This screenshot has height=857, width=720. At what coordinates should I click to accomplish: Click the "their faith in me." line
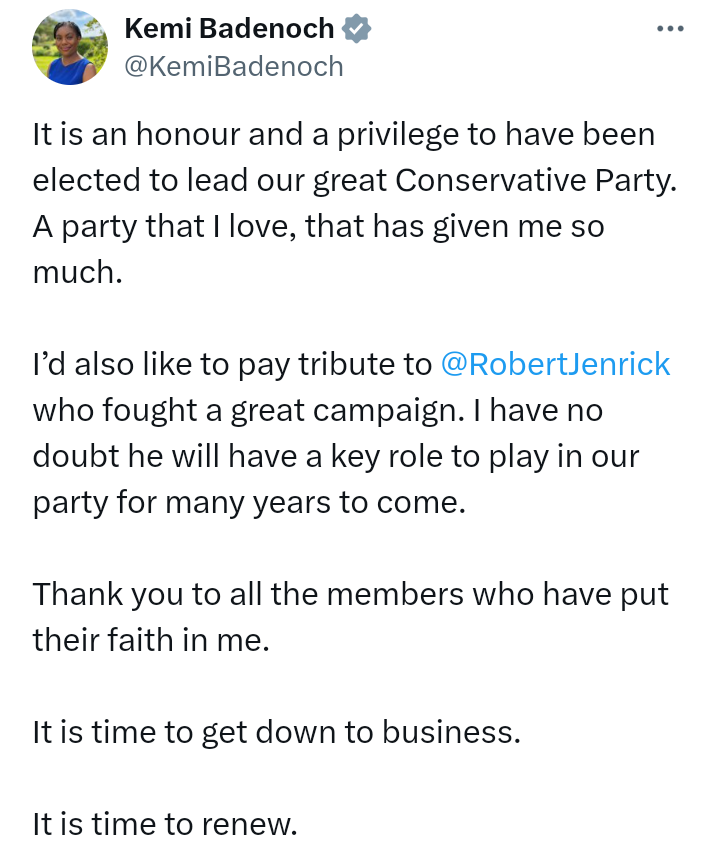[x=152, y=639]
